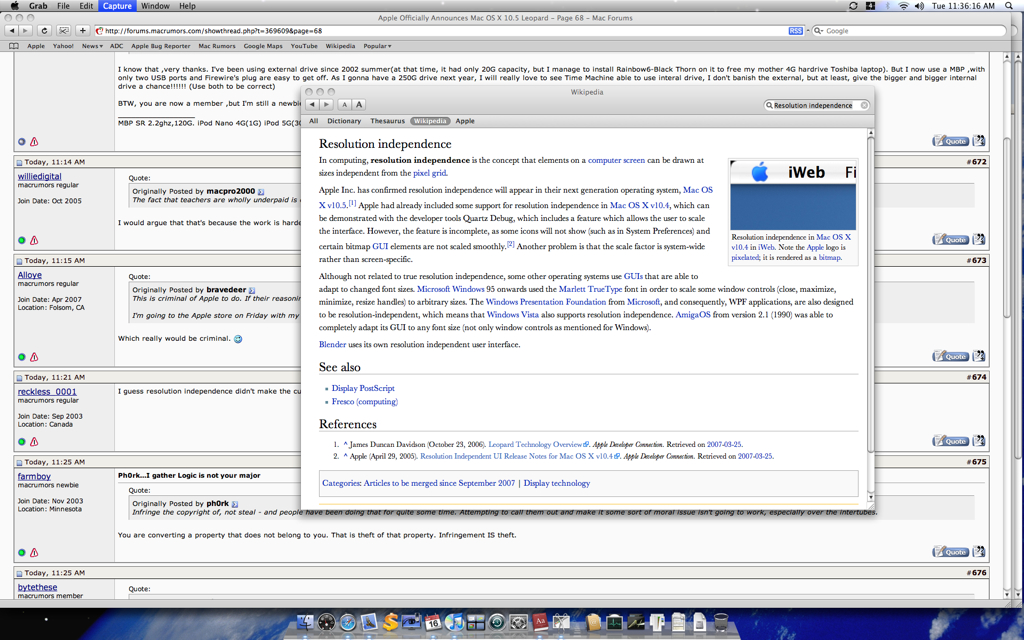Viewport: 1024px width, 640px height.
Task: Open the Apple menu
Action: [x=14, y=6]
